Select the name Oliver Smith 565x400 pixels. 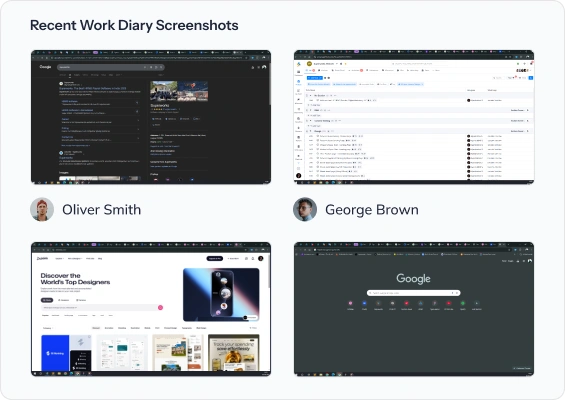(101, 210)
